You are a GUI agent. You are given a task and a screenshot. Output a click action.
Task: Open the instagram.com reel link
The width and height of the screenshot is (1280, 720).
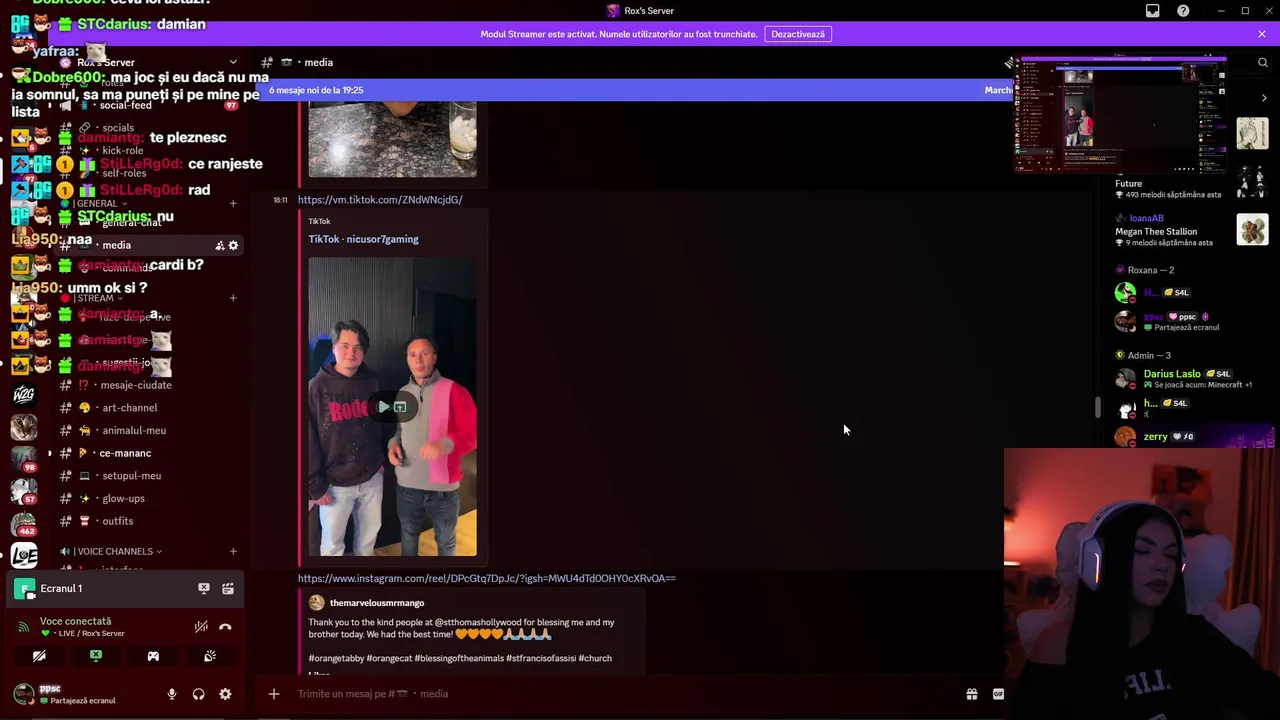point(487,578)
